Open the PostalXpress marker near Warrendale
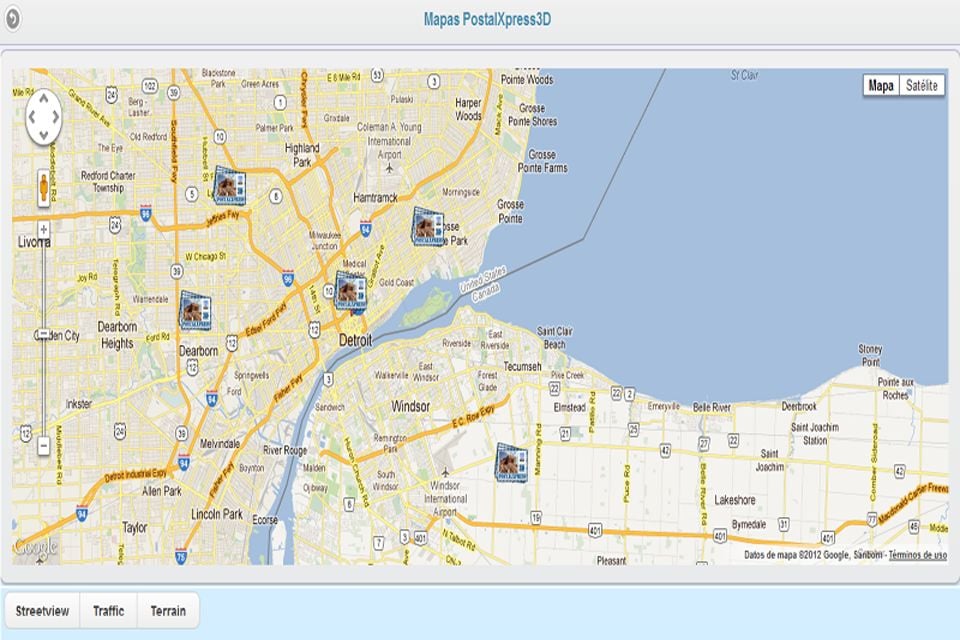Viewport: 960px width, 640px height. pos(195,311)
